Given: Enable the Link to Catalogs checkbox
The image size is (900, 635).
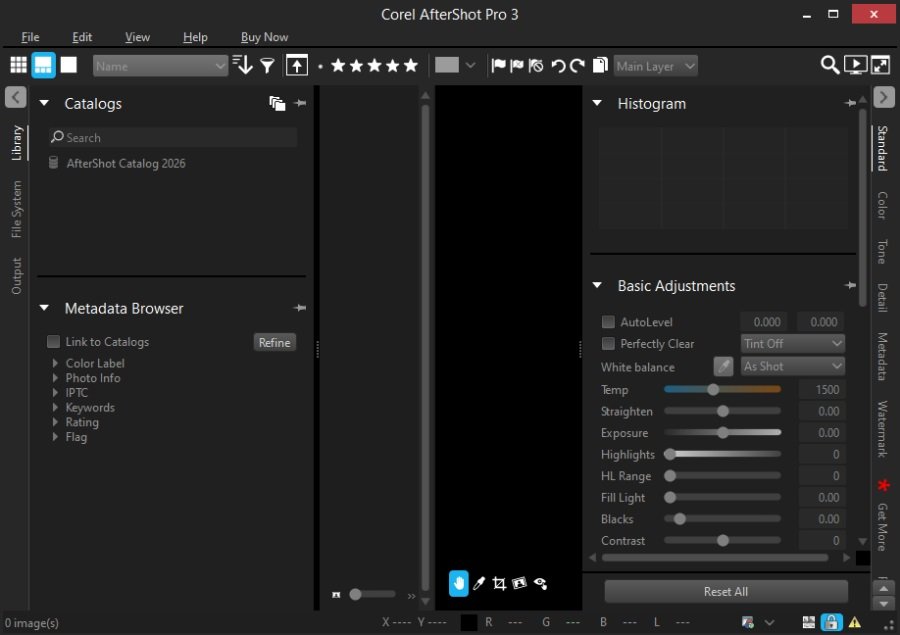Looking at the screenshot, I should (53, 342).
